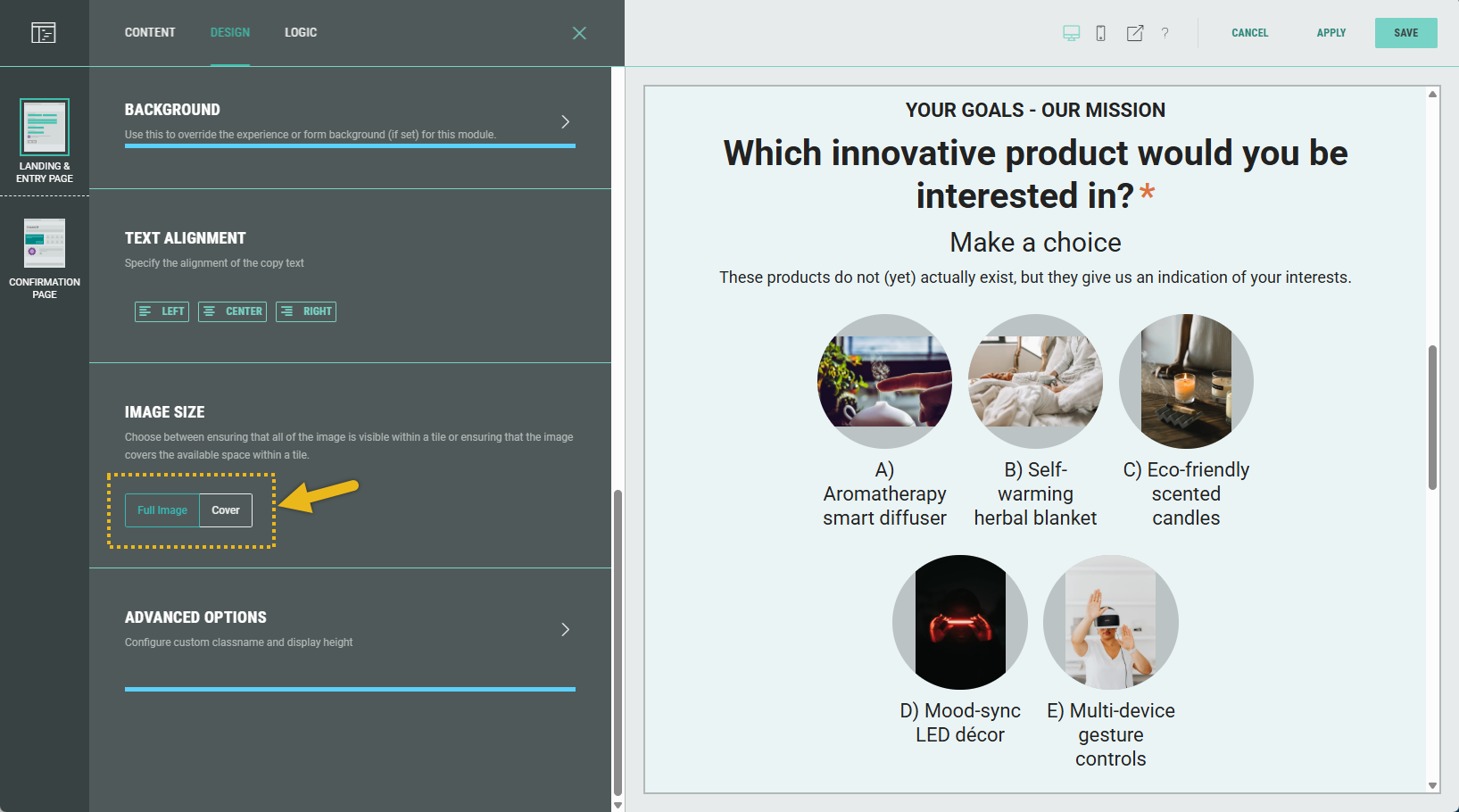Image resolution: width=1459 pixels, height=812 pixels.
Task: Open preview in new window
Action: (x=1134, y=33)
